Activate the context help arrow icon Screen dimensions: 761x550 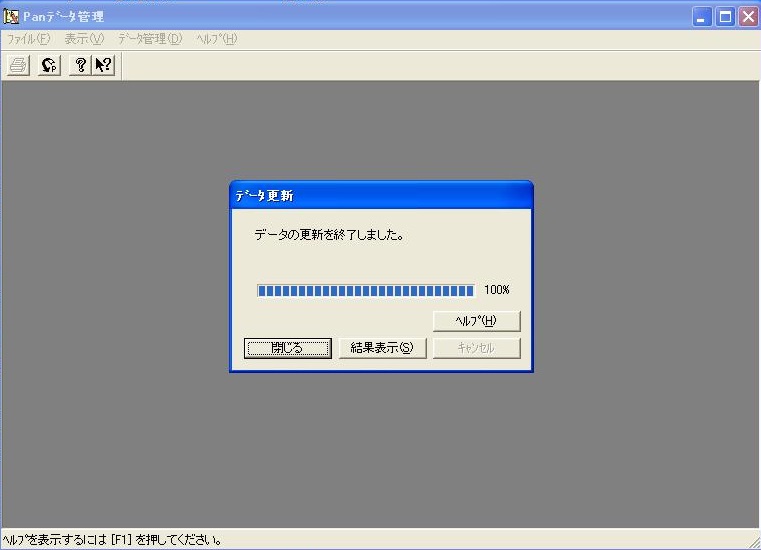coord(103,65)
